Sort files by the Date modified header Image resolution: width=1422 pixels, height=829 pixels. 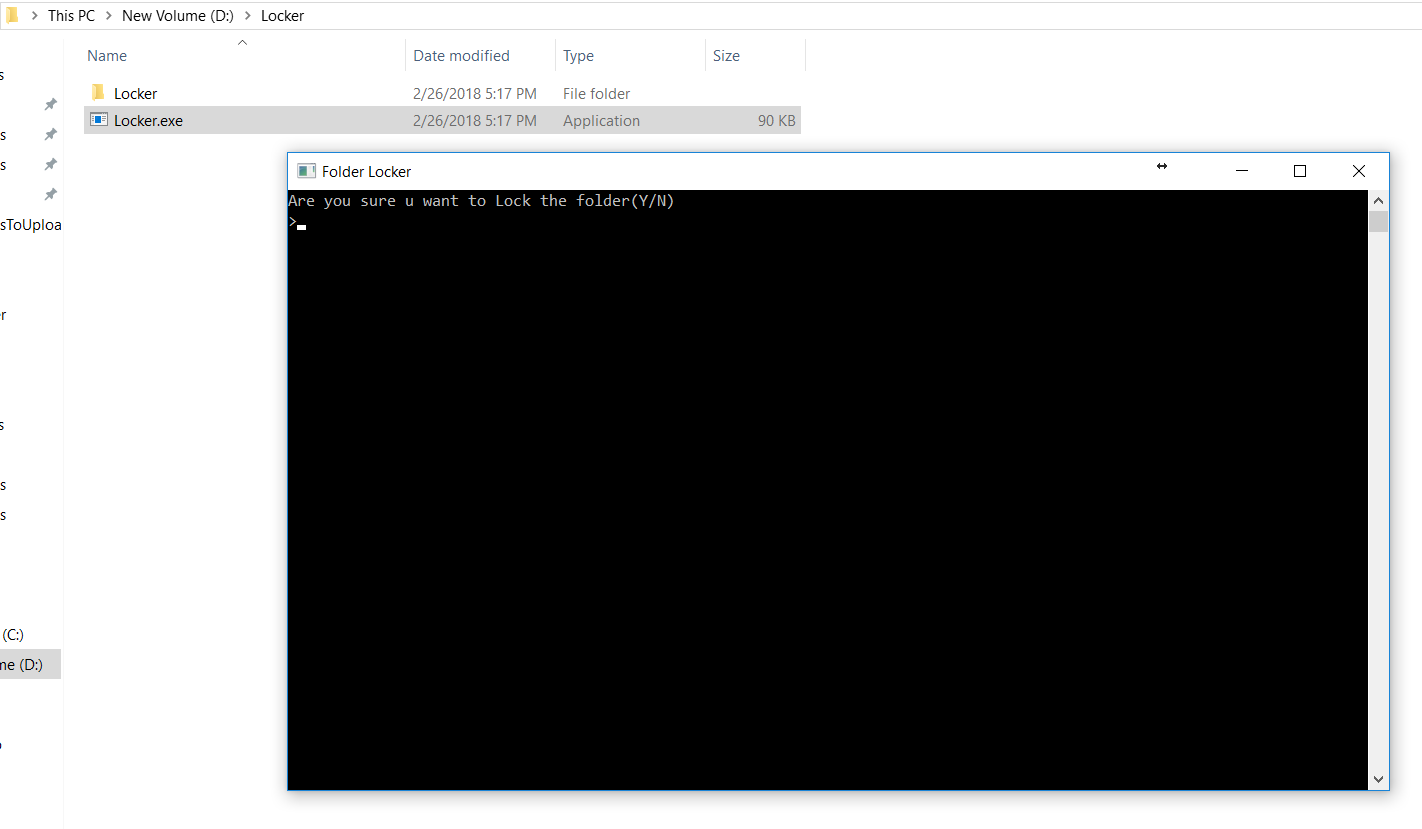pyautogui.click(x=461, y=55)
